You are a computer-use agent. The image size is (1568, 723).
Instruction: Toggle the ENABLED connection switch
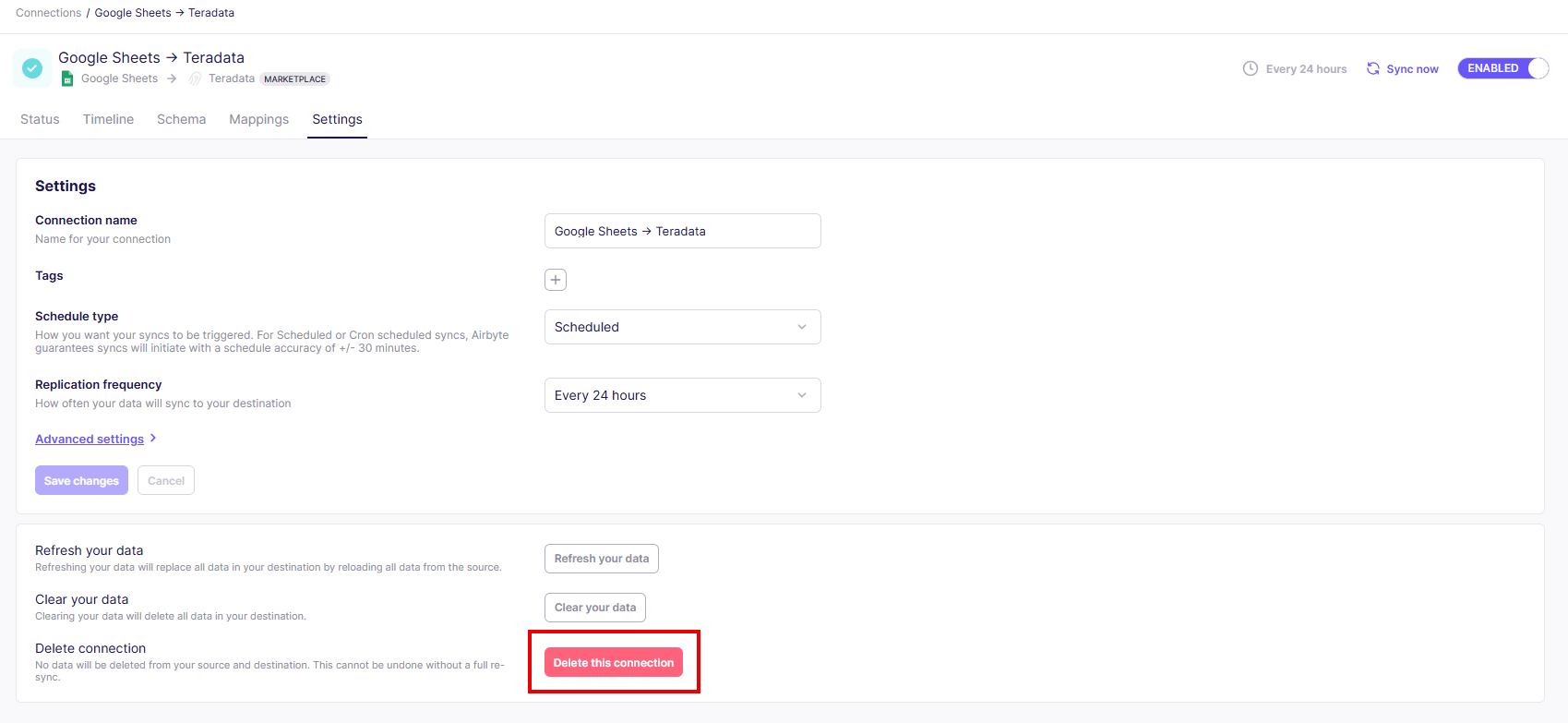(1503, 68)
